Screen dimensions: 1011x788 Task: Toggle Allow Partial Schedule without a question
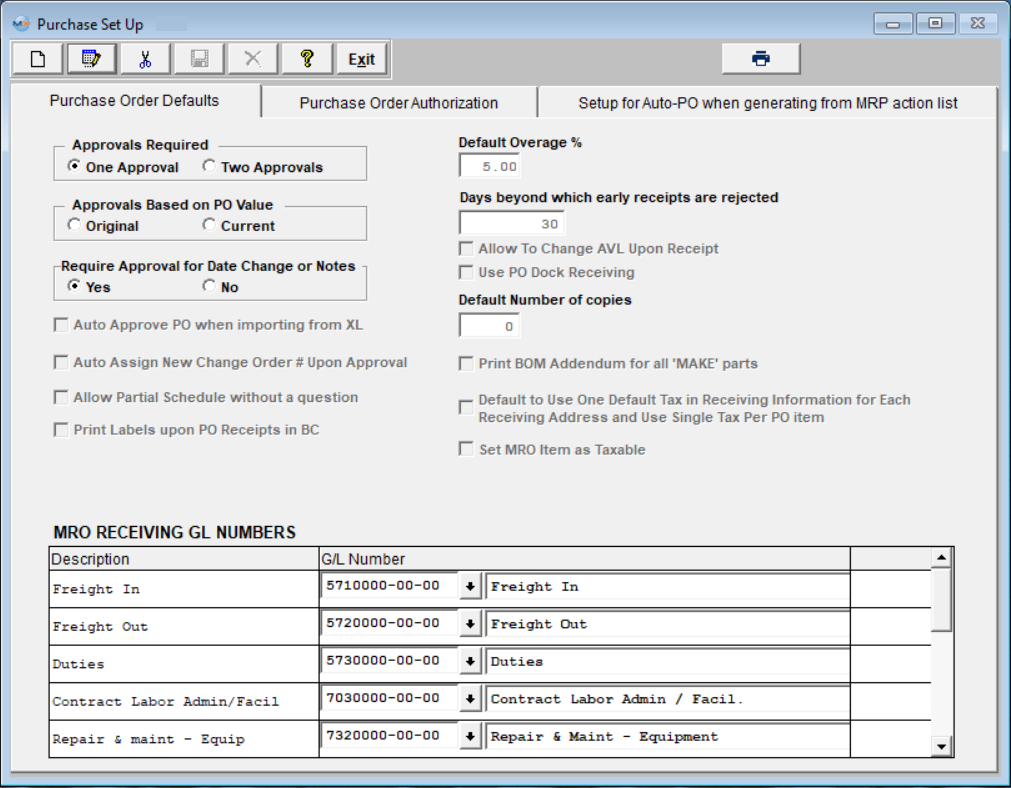[x=61, y=397]
